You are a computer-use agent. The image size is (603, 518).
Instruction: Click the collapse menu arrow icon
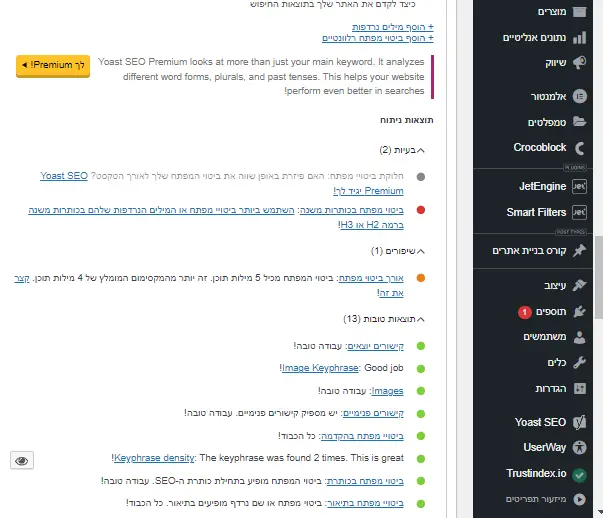pos(580,499)
